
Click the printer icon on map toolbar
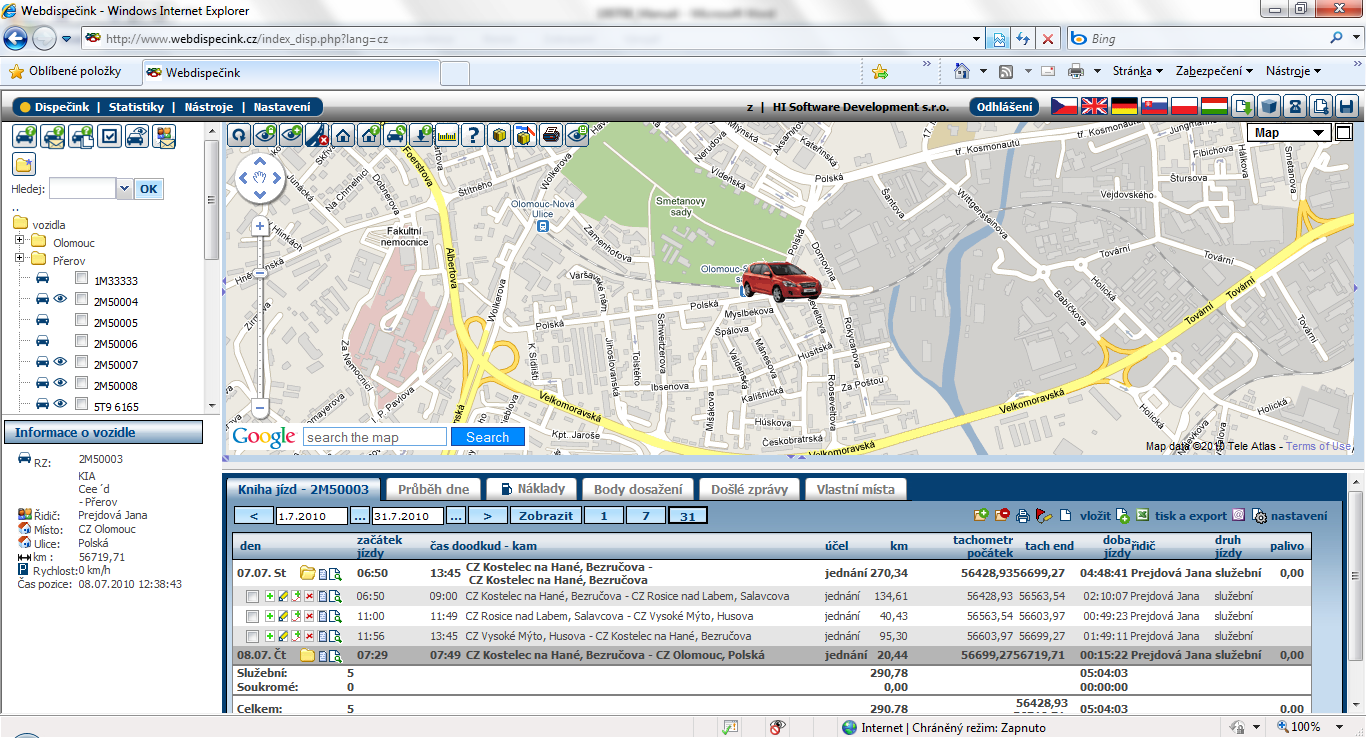tap(551, 135)
